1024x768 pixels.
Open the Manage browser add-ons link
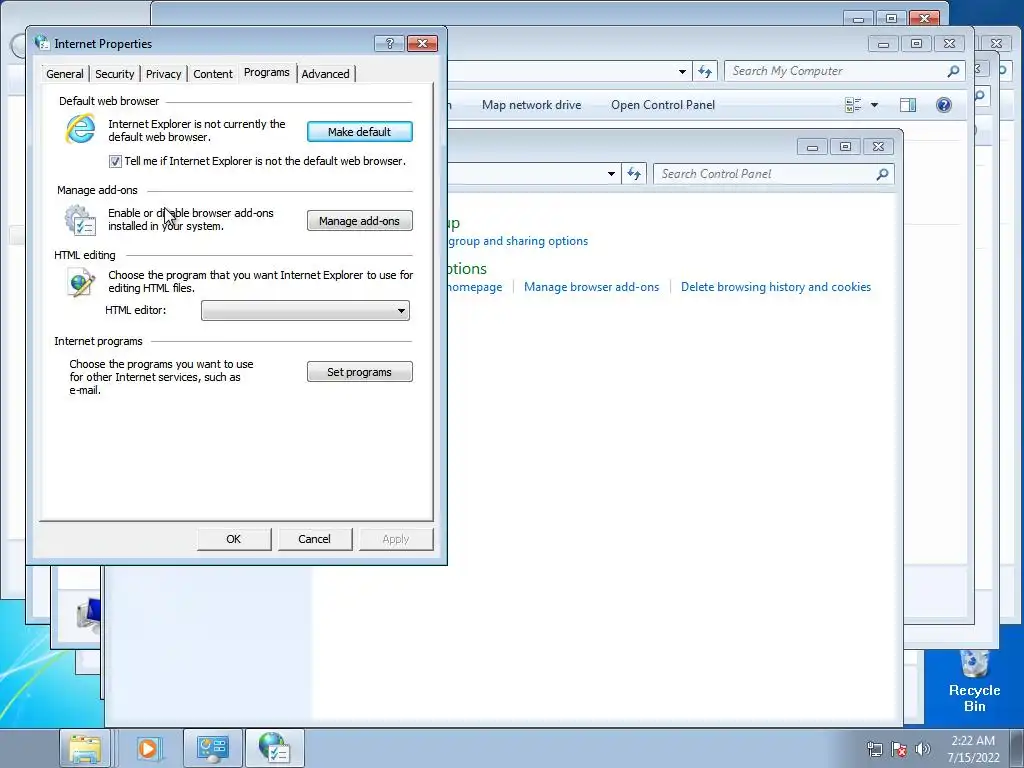[x=592, y=287]
